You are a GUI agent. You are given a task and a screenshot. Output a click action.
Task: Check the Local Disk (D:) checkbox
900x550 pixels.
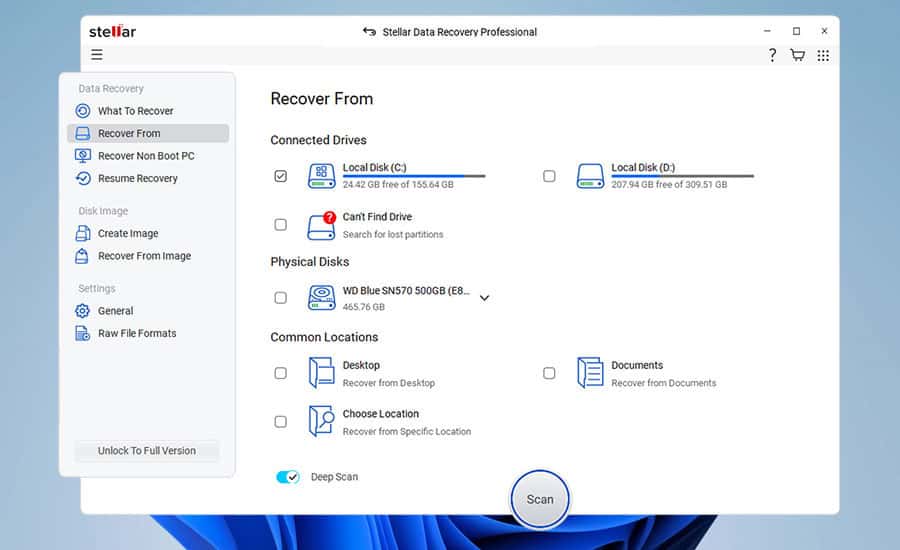pos(549,176)
